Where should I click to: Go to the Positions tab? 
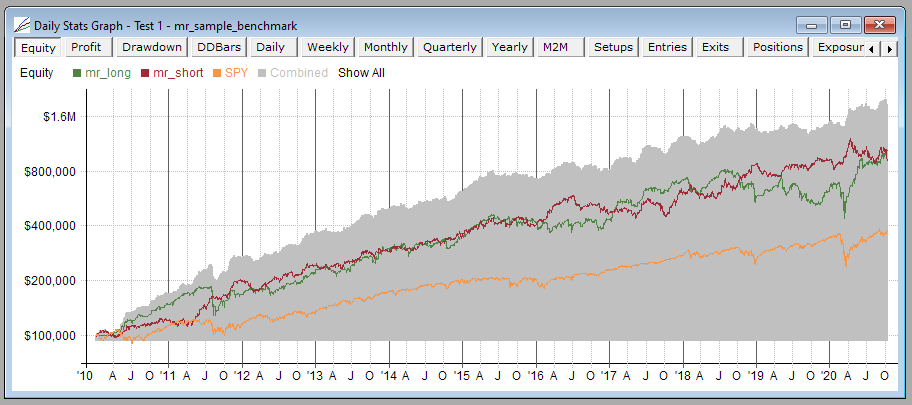click(777, 47)
